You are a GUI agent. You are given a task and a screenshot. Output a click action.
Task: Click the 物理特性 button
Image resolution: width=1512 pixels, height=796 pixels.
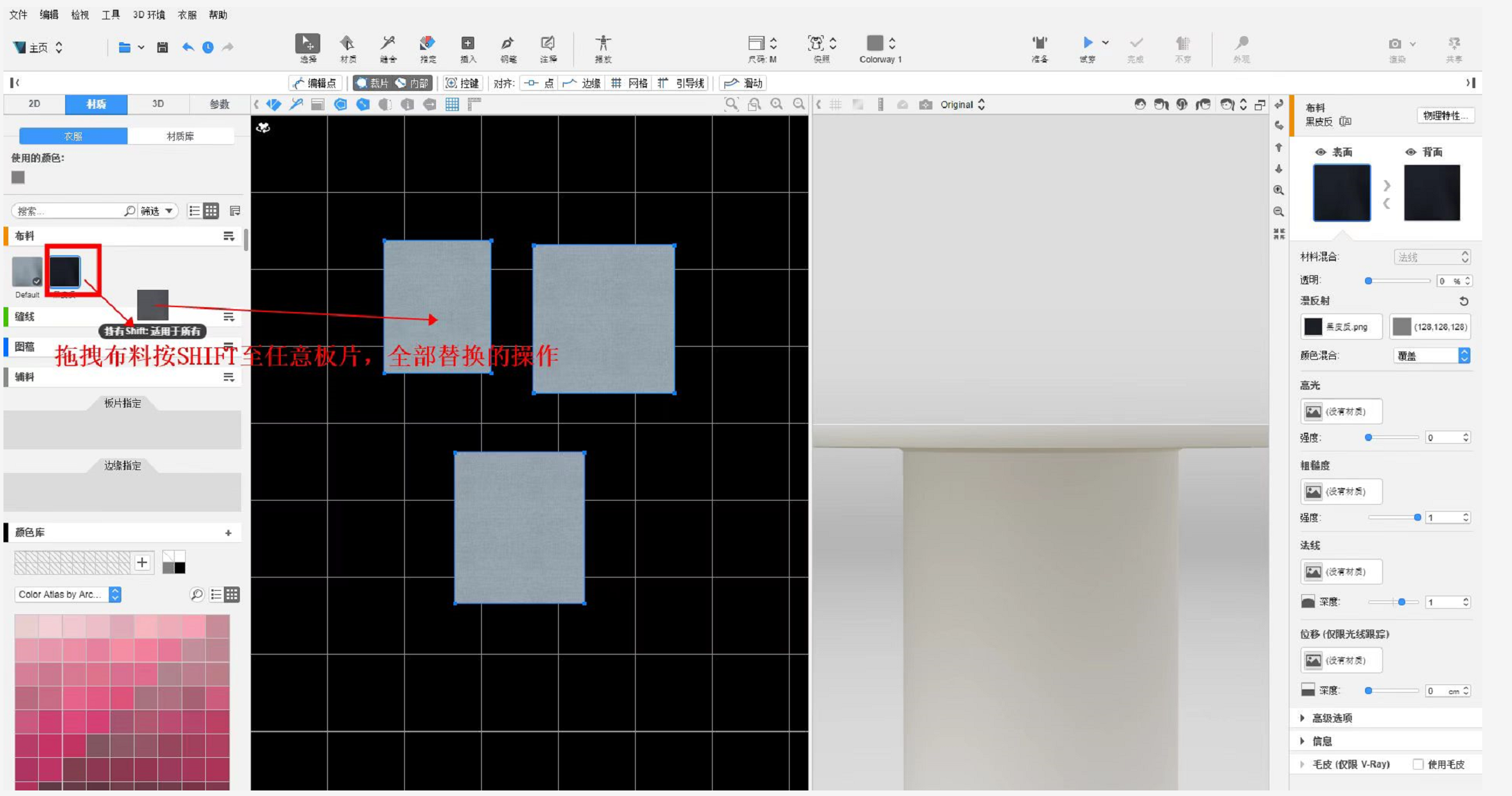pos(1445,115)
